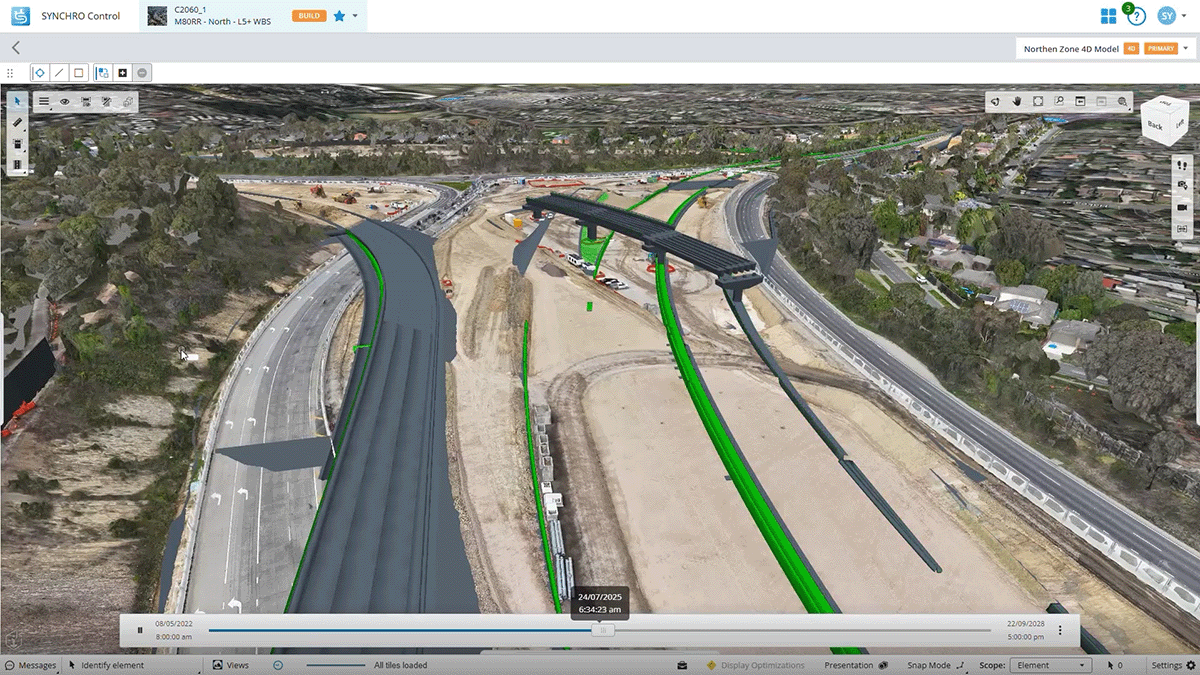Pause the 4D timeline playback
Image resolution: width=1200 pixels, height=675 pixels.
click(x=140, y=630)
